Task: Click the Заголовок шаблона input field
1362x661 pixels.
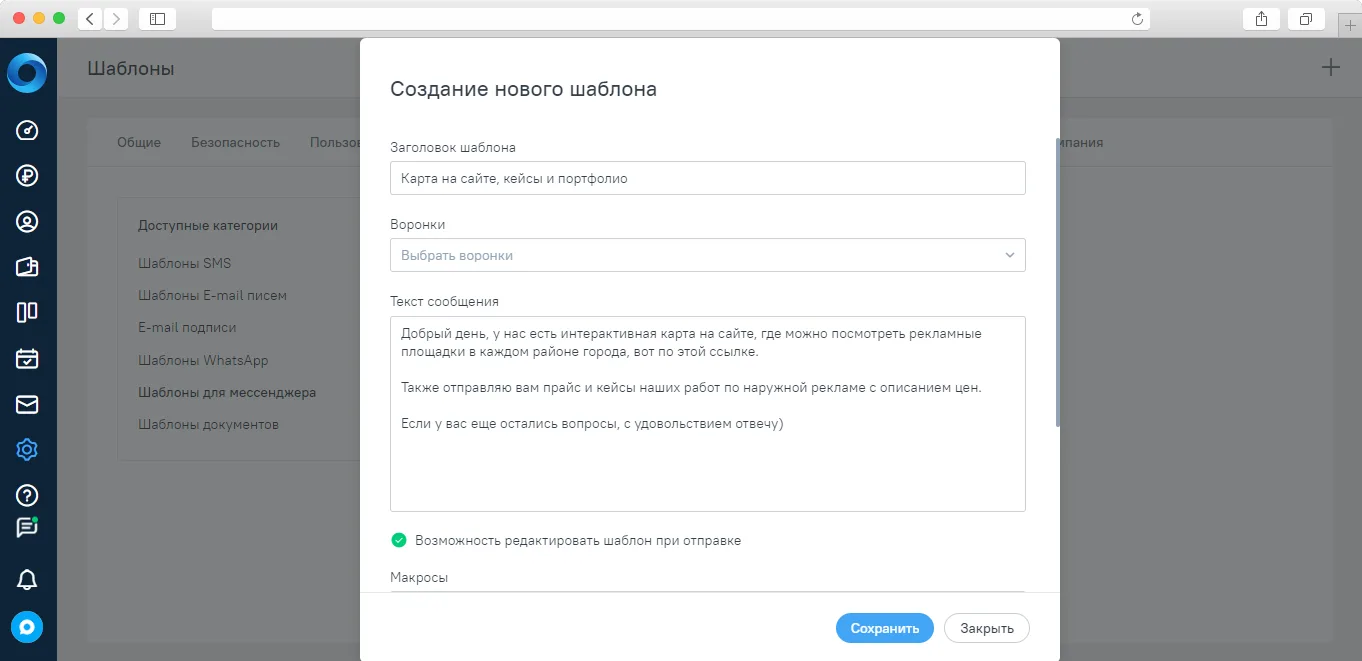Action: point(708,178)
